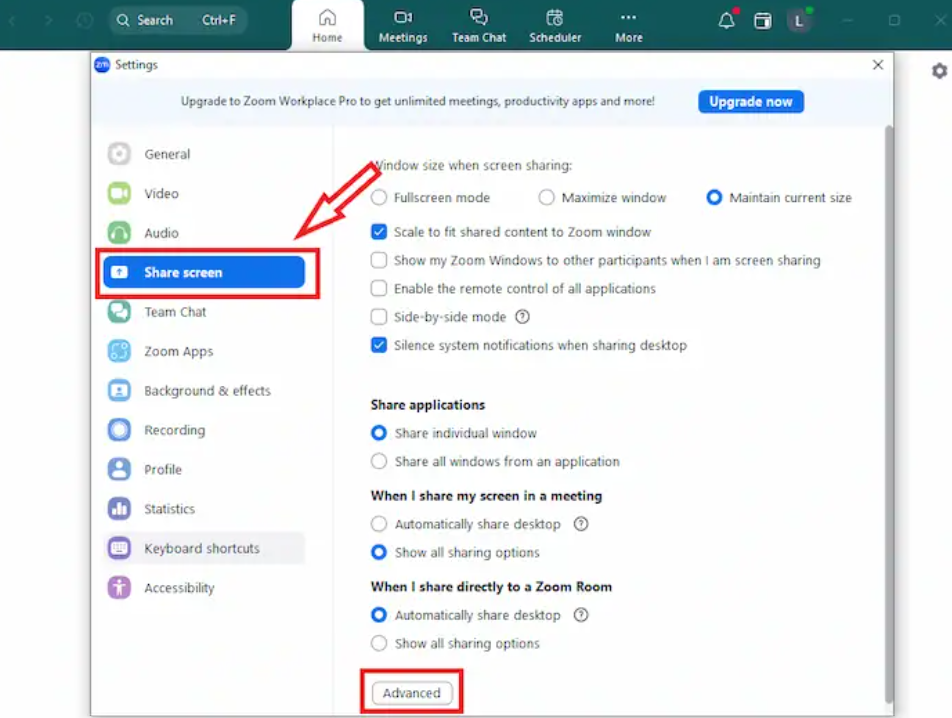Toggle the Side-by-side mode checkbox
Image resolution: width=952 pixels, height=718 pixels.
[379, 317]
